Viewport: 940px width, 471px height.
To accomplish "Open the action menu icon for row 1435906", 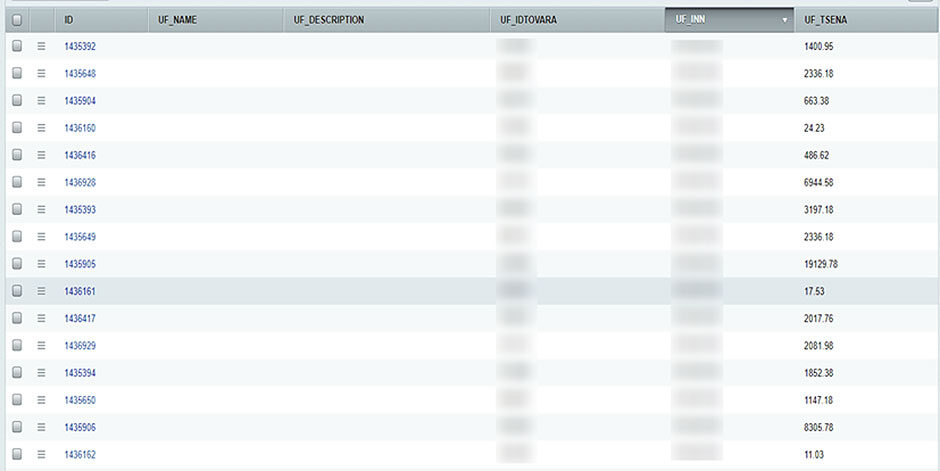I will pyautogui.click(x=41, y=427).
